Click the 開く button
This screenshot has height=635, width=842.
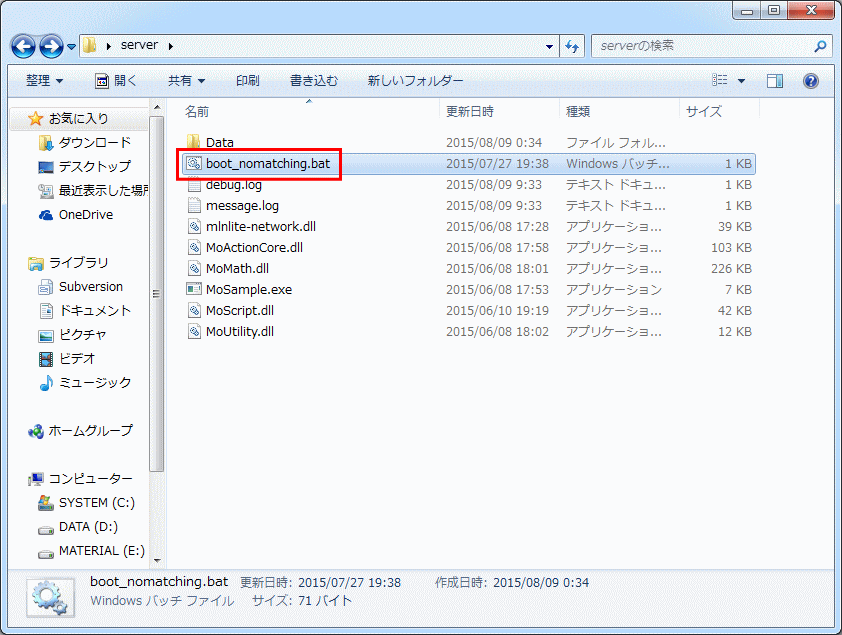click(116, 81)
